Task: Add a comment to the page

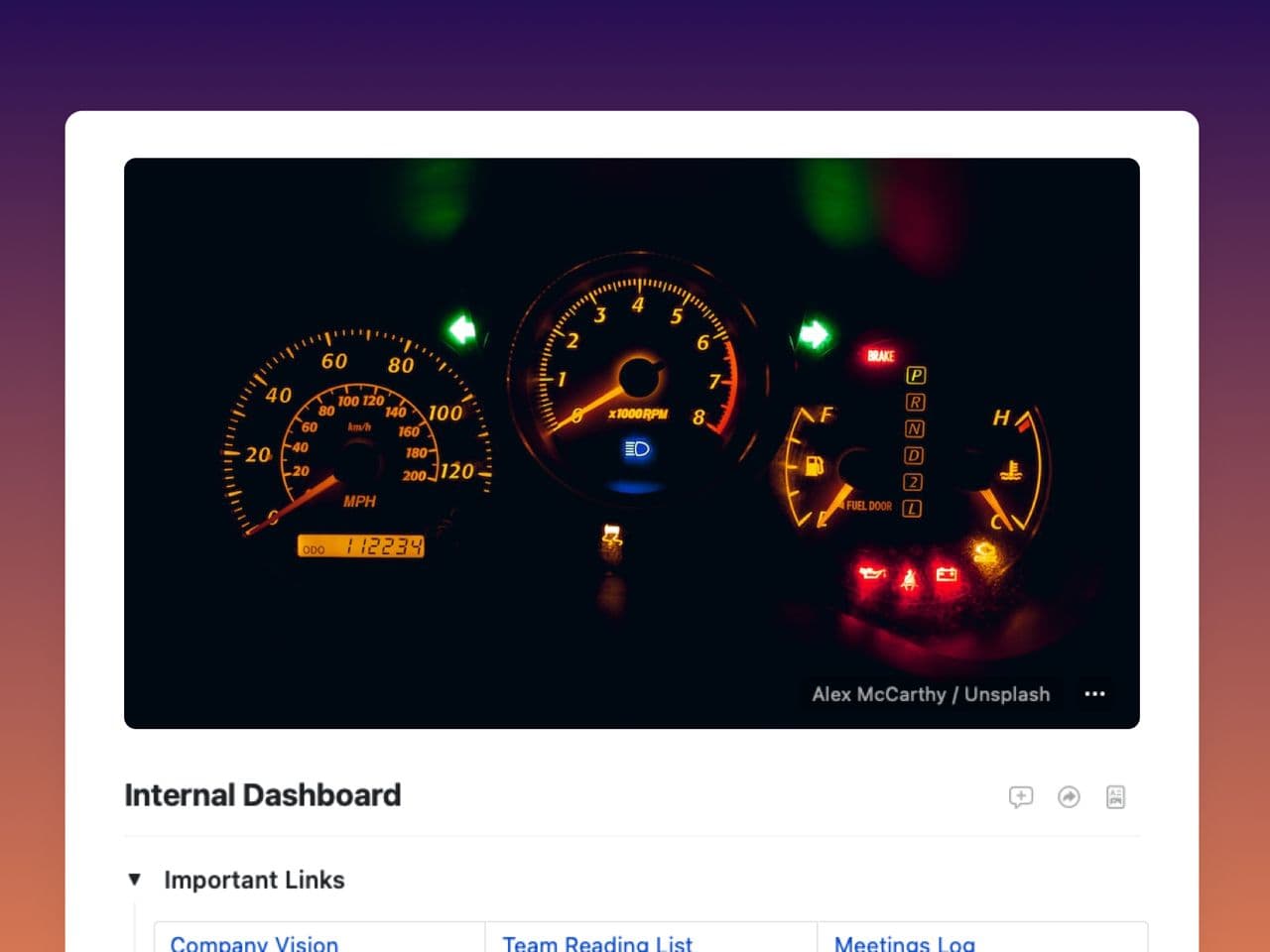Action: [1020, 797]
